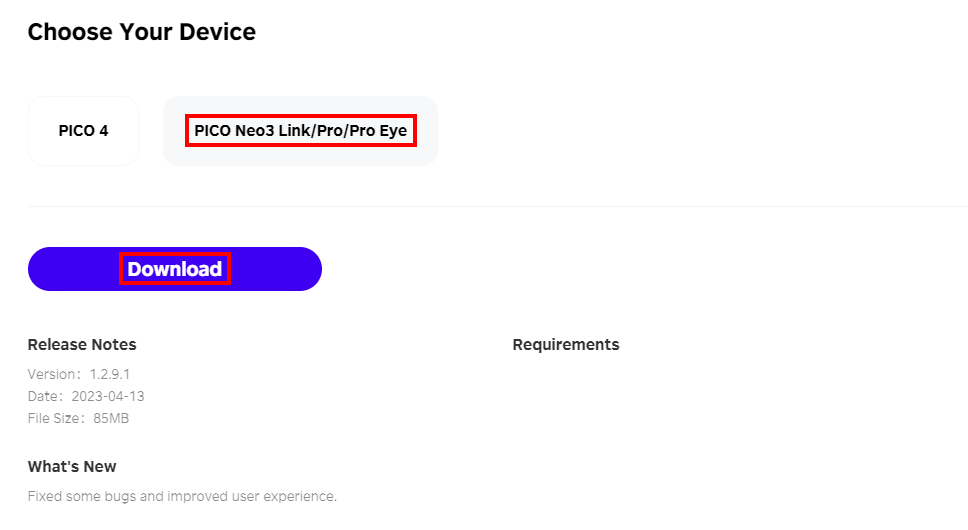Click the Date label

click(44, 396)
